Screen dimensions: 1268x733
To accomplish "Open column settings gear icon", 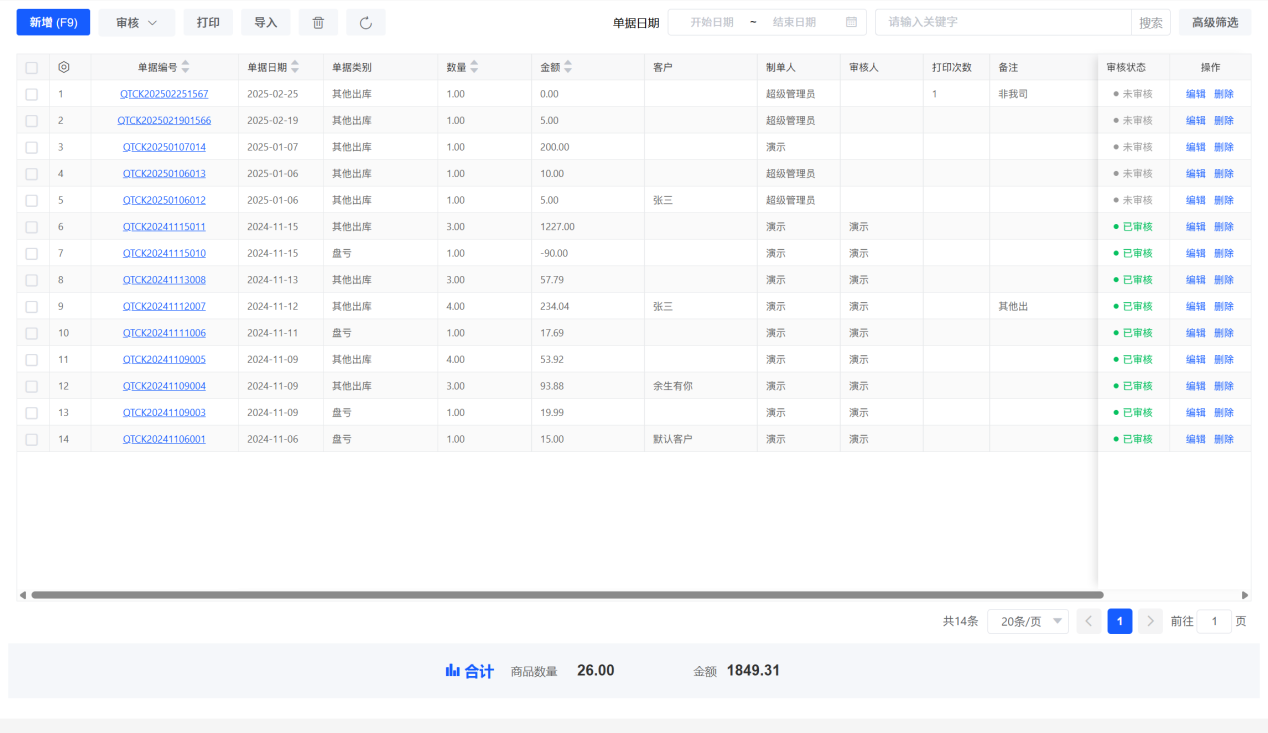I will [64, 67].
